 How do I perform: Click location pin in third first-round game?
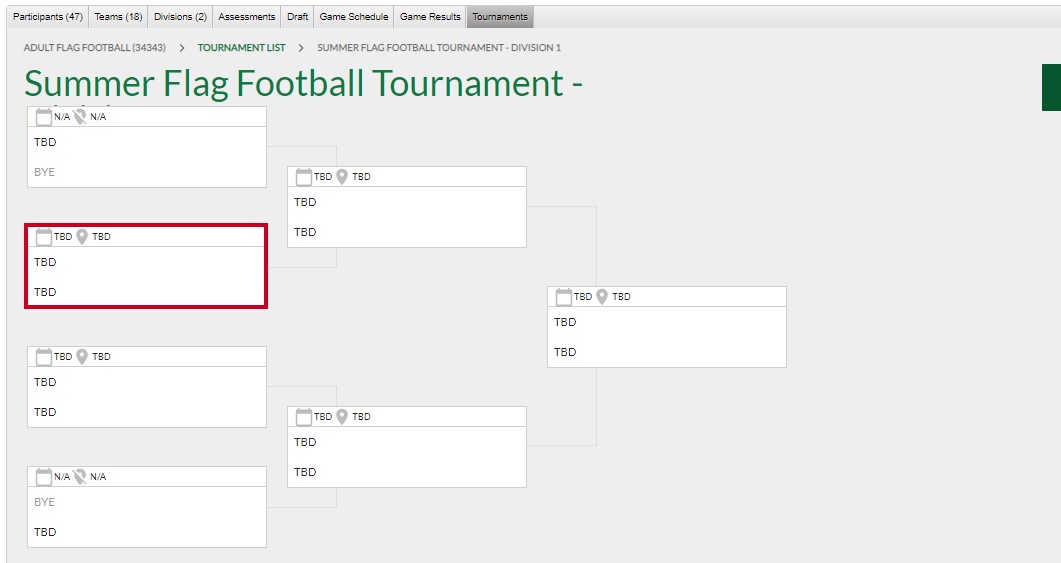(x=82, y=357)
